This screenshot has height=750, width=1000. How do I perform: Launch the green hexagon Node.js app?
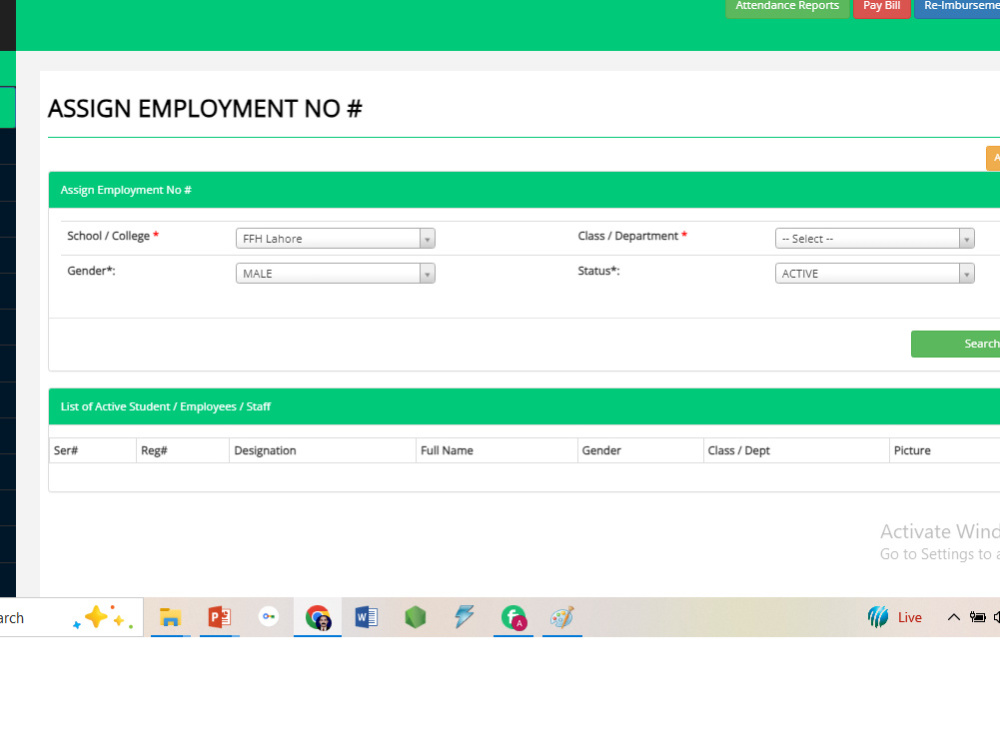pyautogui.click(x=415, y=617)
